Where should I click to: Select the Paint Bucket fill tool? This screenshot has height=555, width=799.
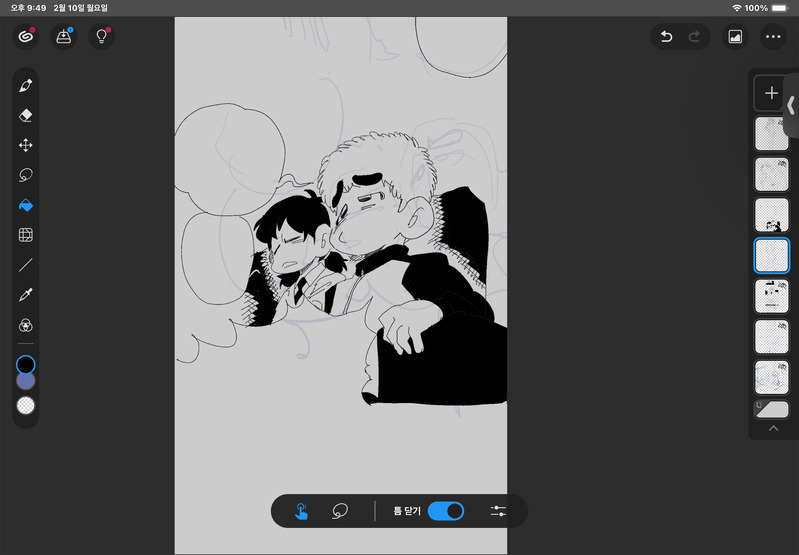[25, 205]
